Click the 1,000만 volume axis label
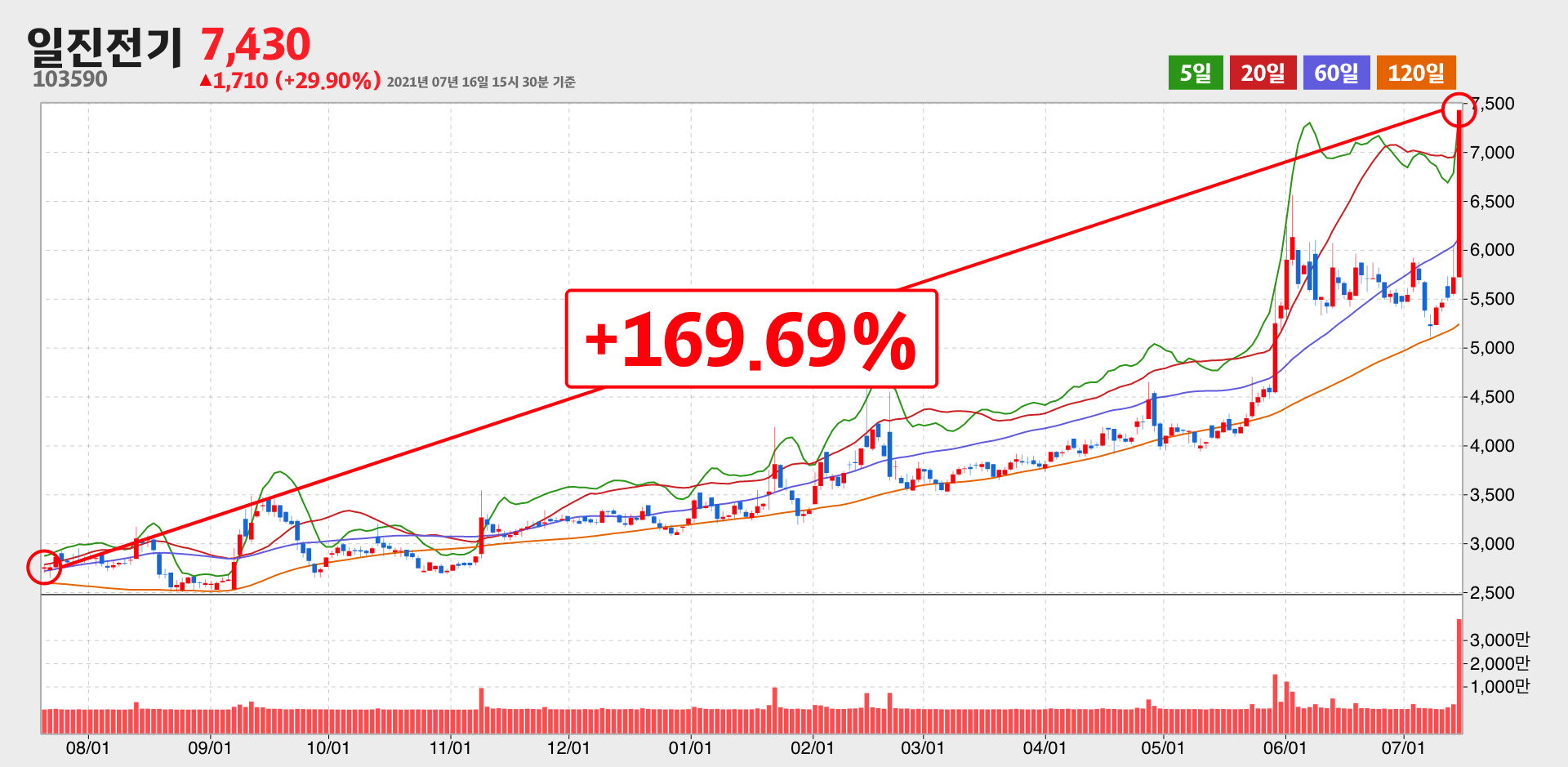The image size is (1568, 767). pos(1499,687)
